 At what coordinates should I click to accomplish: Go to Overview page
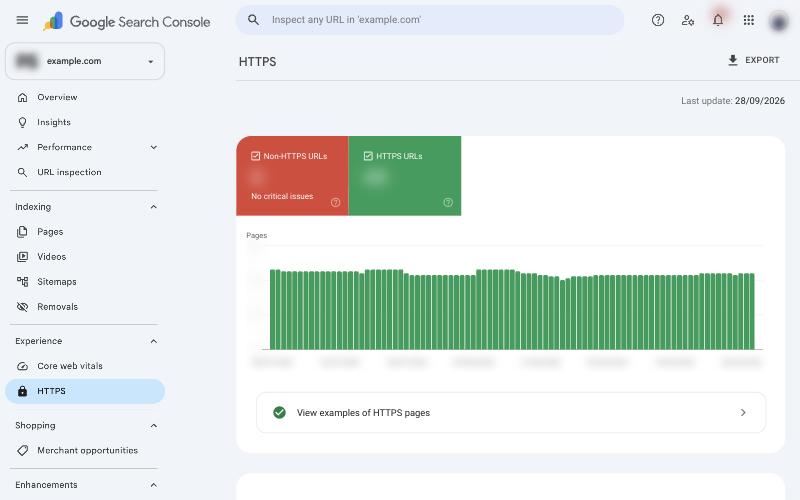[x=85, y=97]
